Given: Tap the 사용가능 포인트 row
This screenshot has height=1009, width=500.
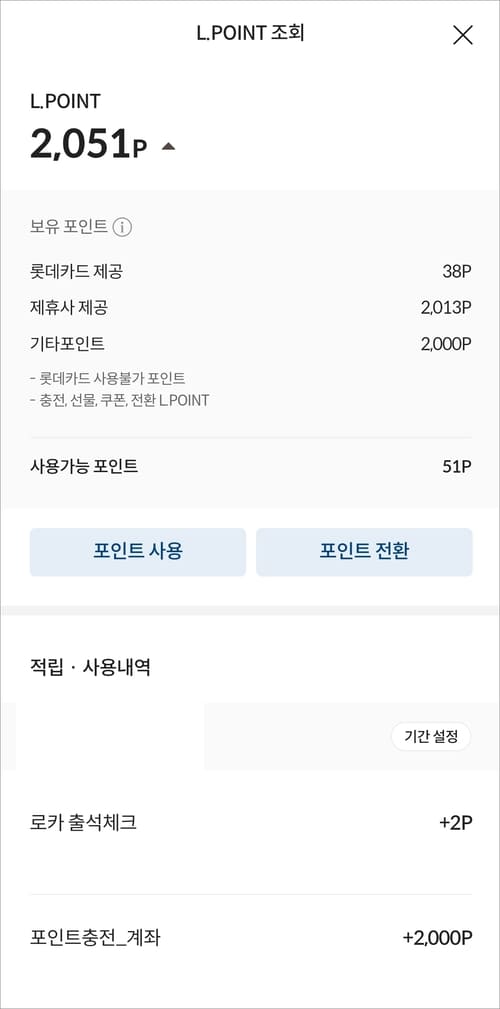Looking at the screenshot, I should coord(251,467).
